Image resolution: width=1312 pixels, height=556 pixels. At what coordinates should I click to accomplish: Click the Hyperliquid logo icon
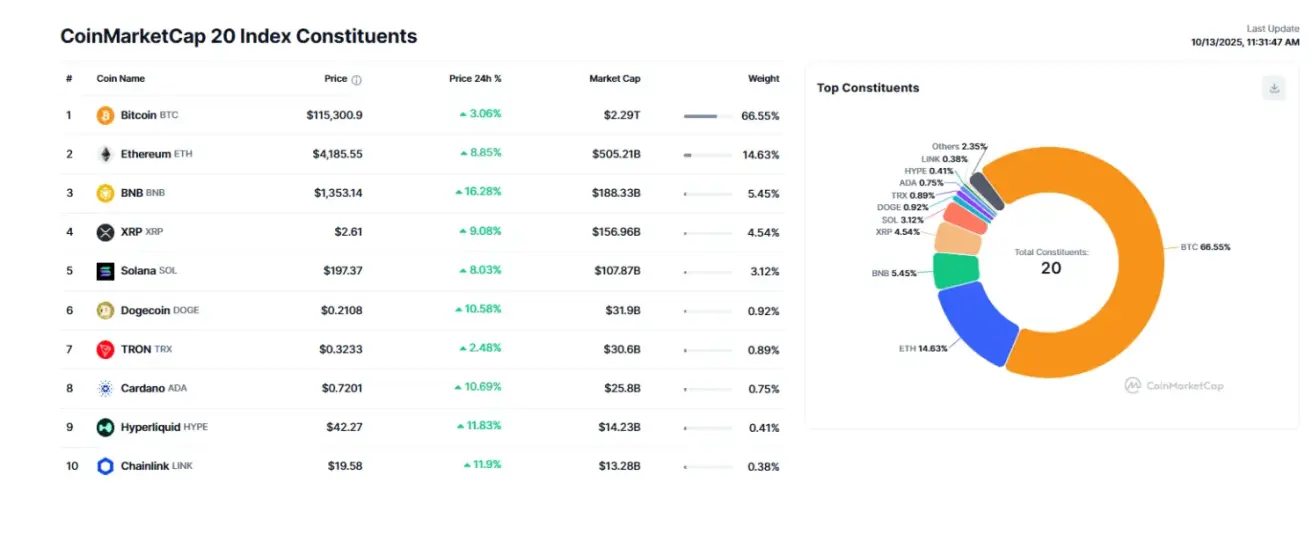[x=105, y=427]
